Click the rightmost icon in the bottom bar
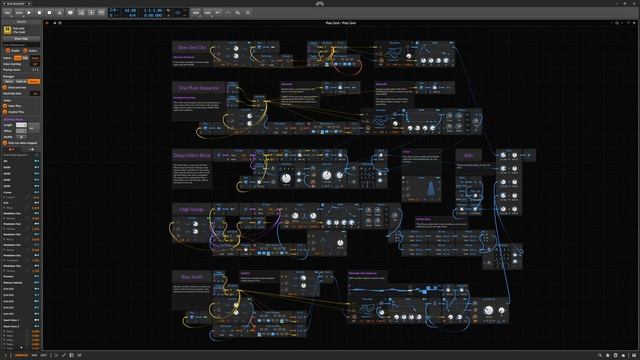 pos(634,356)
